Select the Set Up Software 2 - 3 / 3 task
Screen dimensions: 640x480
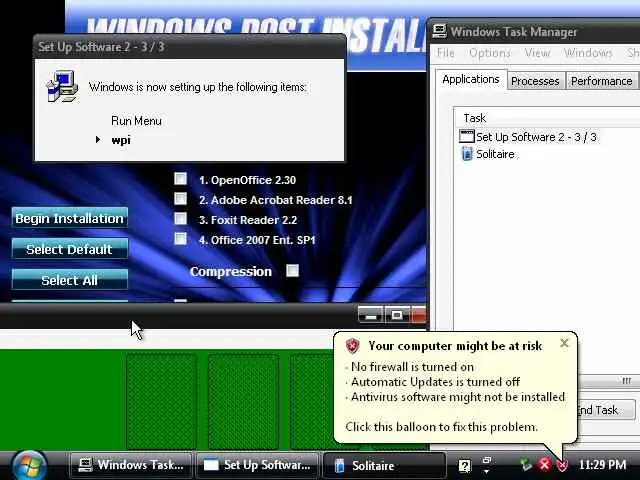tap(536, 137)
